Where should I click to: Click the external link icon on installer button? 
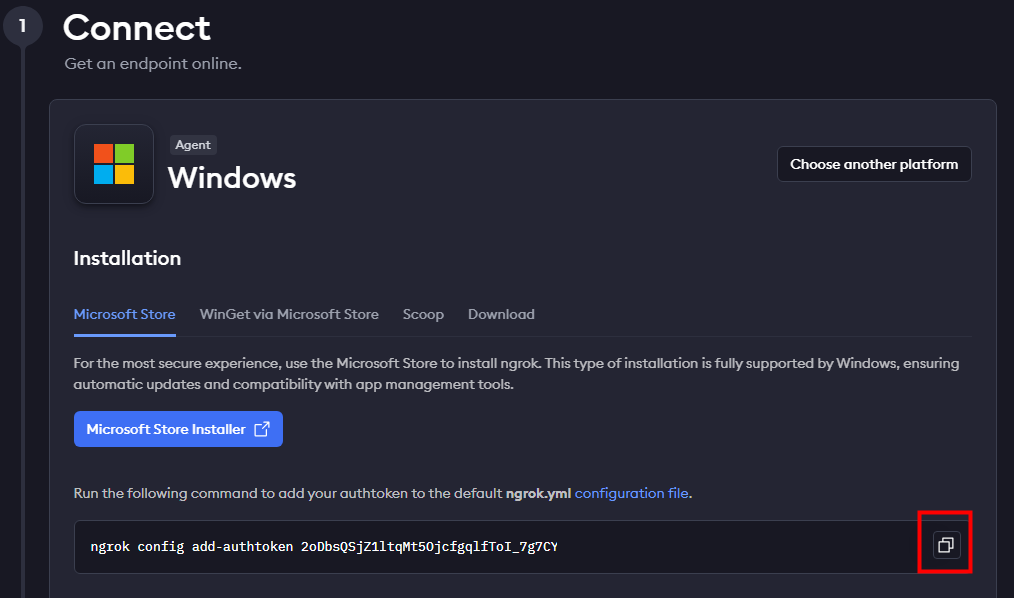[262, 429]
